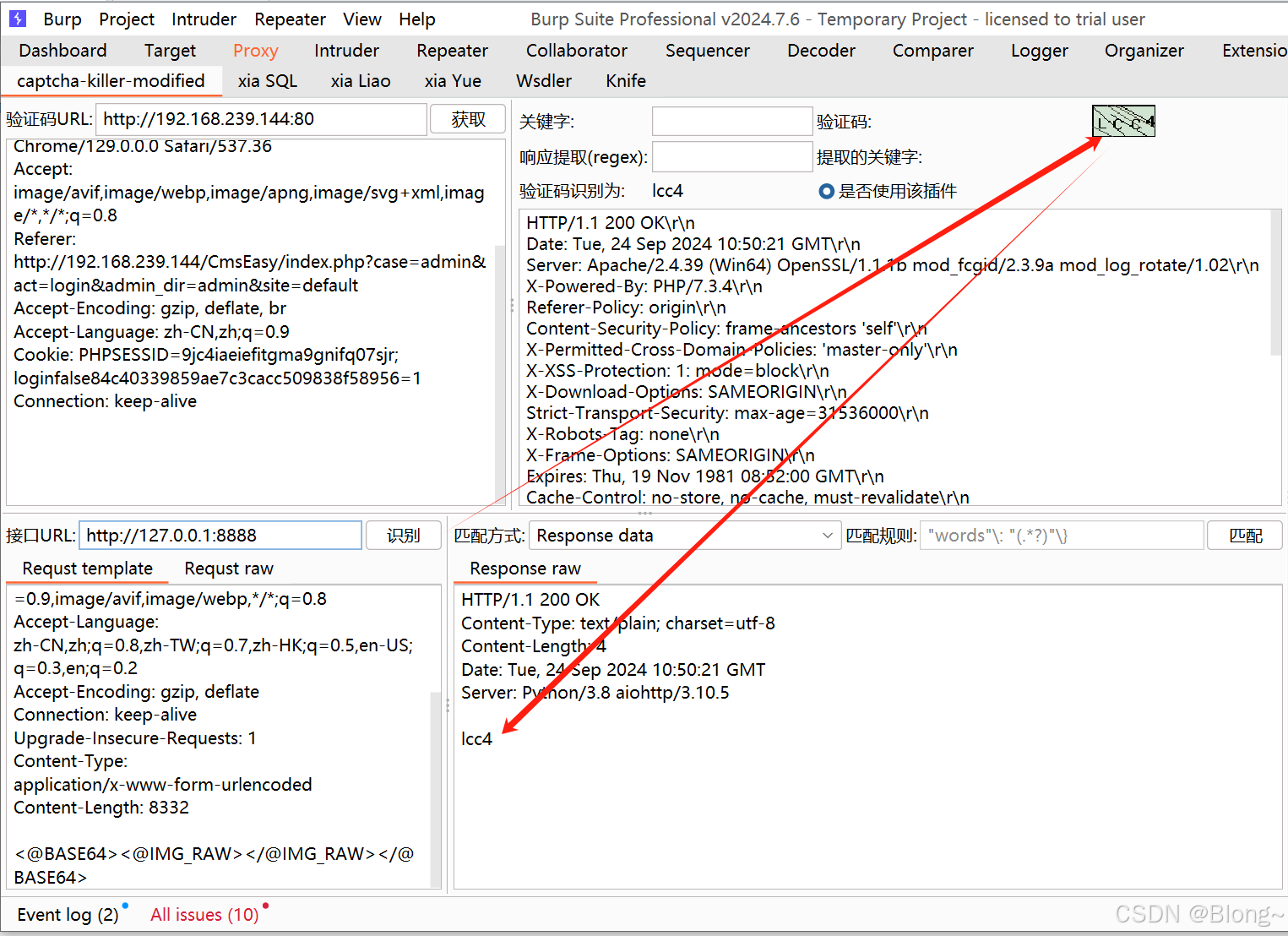Select the Knife extension tab
Image resolution: width=1288 pixels, height=936 pixels.
(626, 81)
